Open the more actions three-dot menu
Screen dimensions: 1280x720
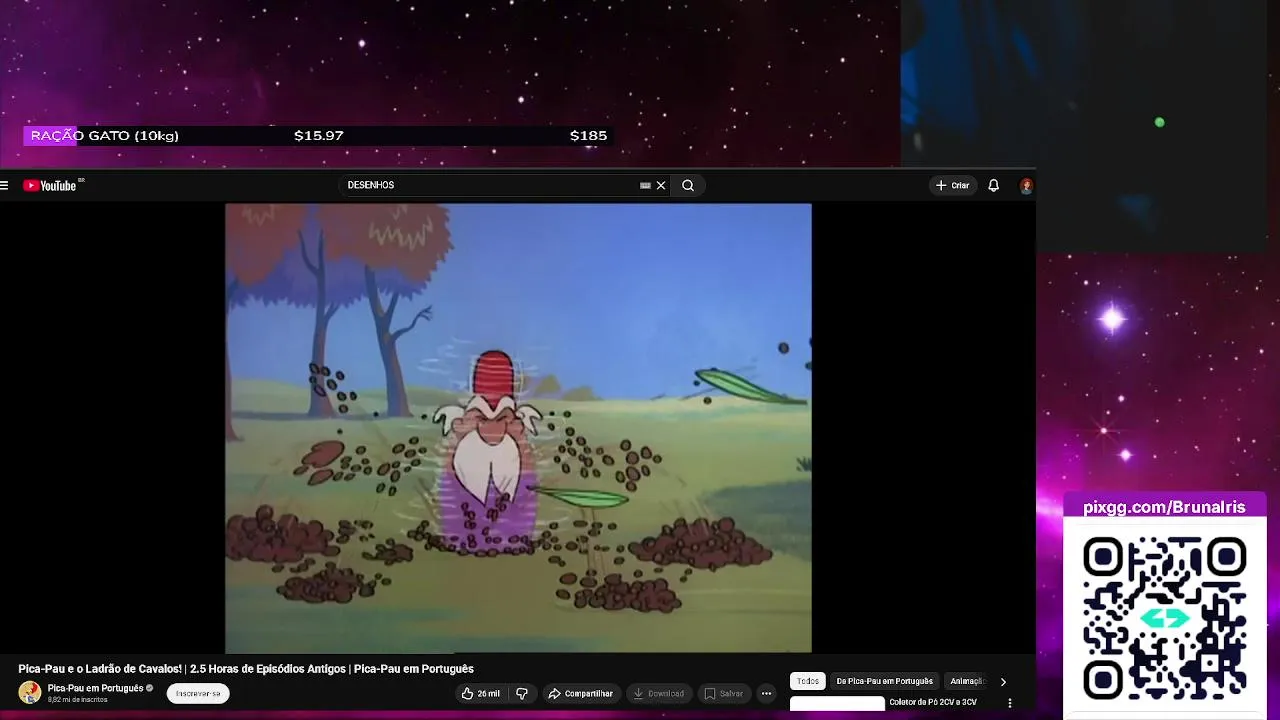point(767,693)
